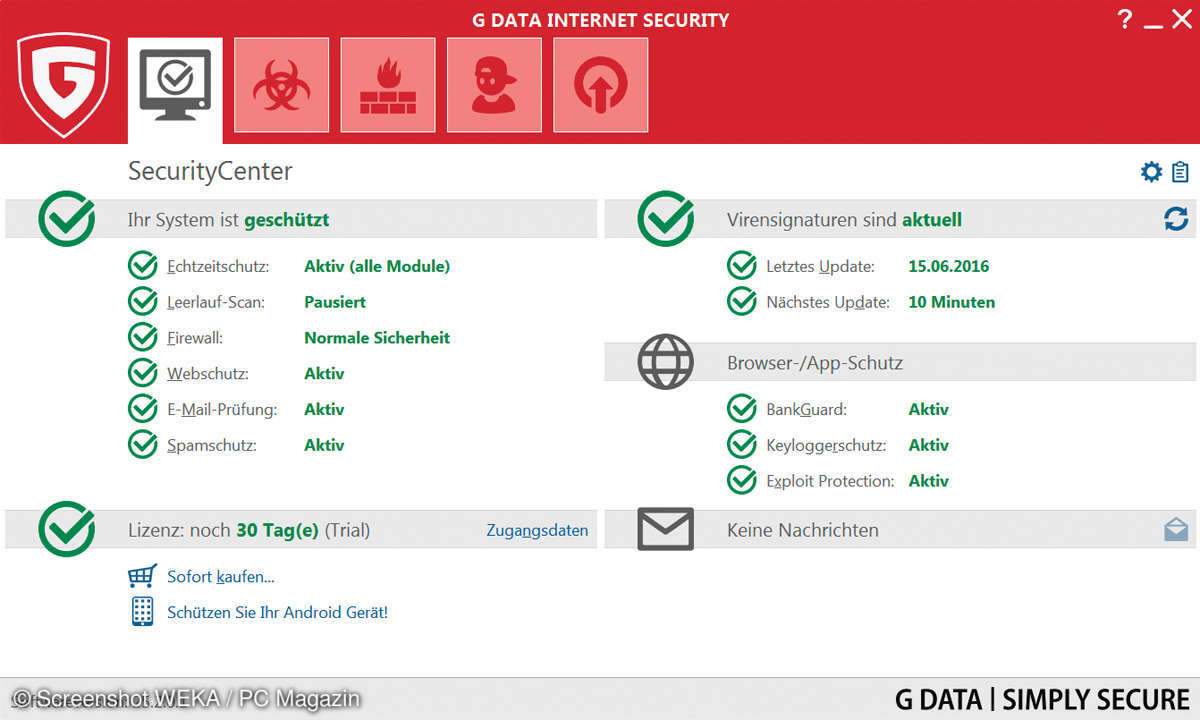This screenshot has height=720, width=1200.
Task: Click the globe Browser-/App-Schutz icon
Action: click(665, 362)
